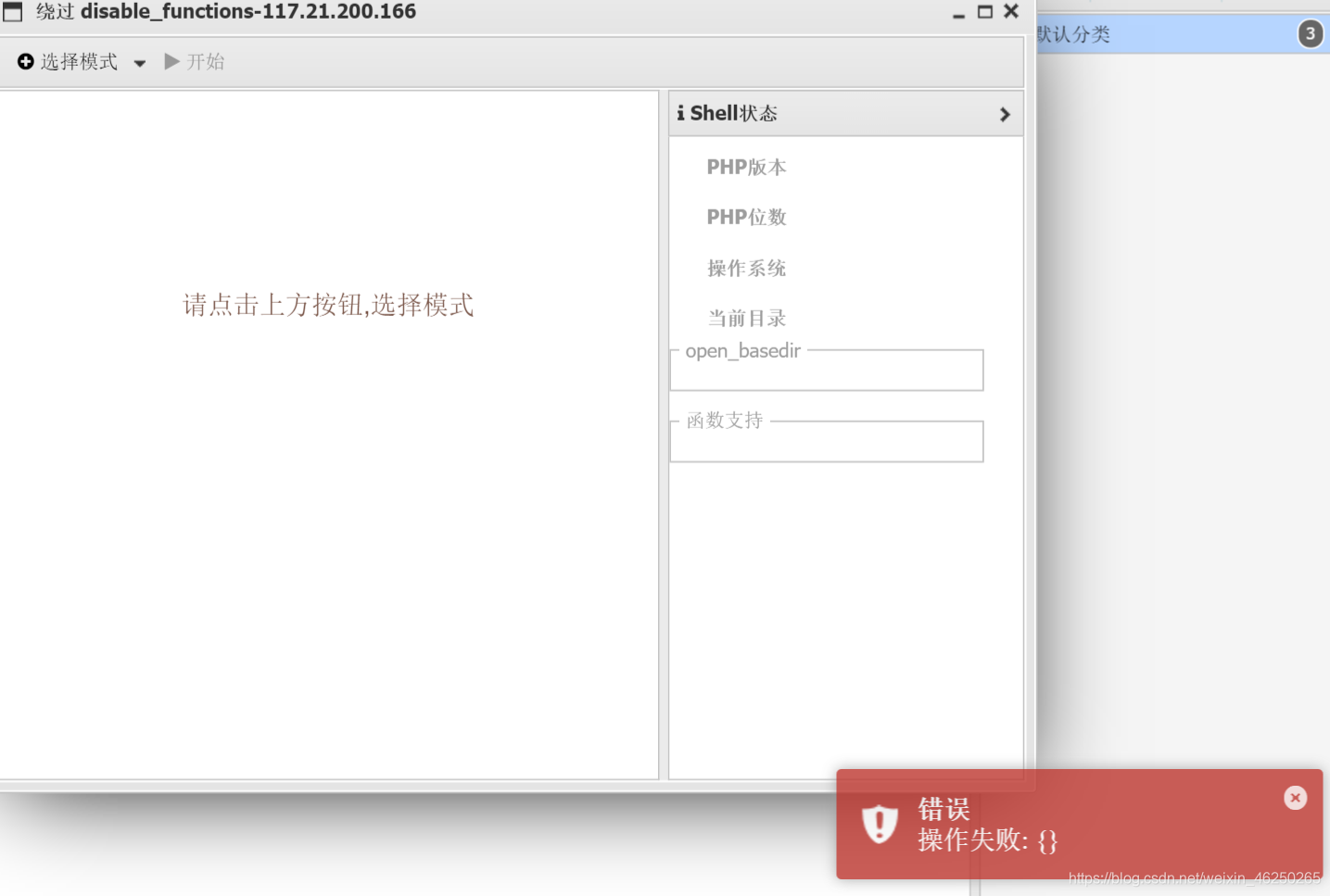1330x896 pixels.
Task: Click inside the 函数支持 field box
Action: click(827, 441)
